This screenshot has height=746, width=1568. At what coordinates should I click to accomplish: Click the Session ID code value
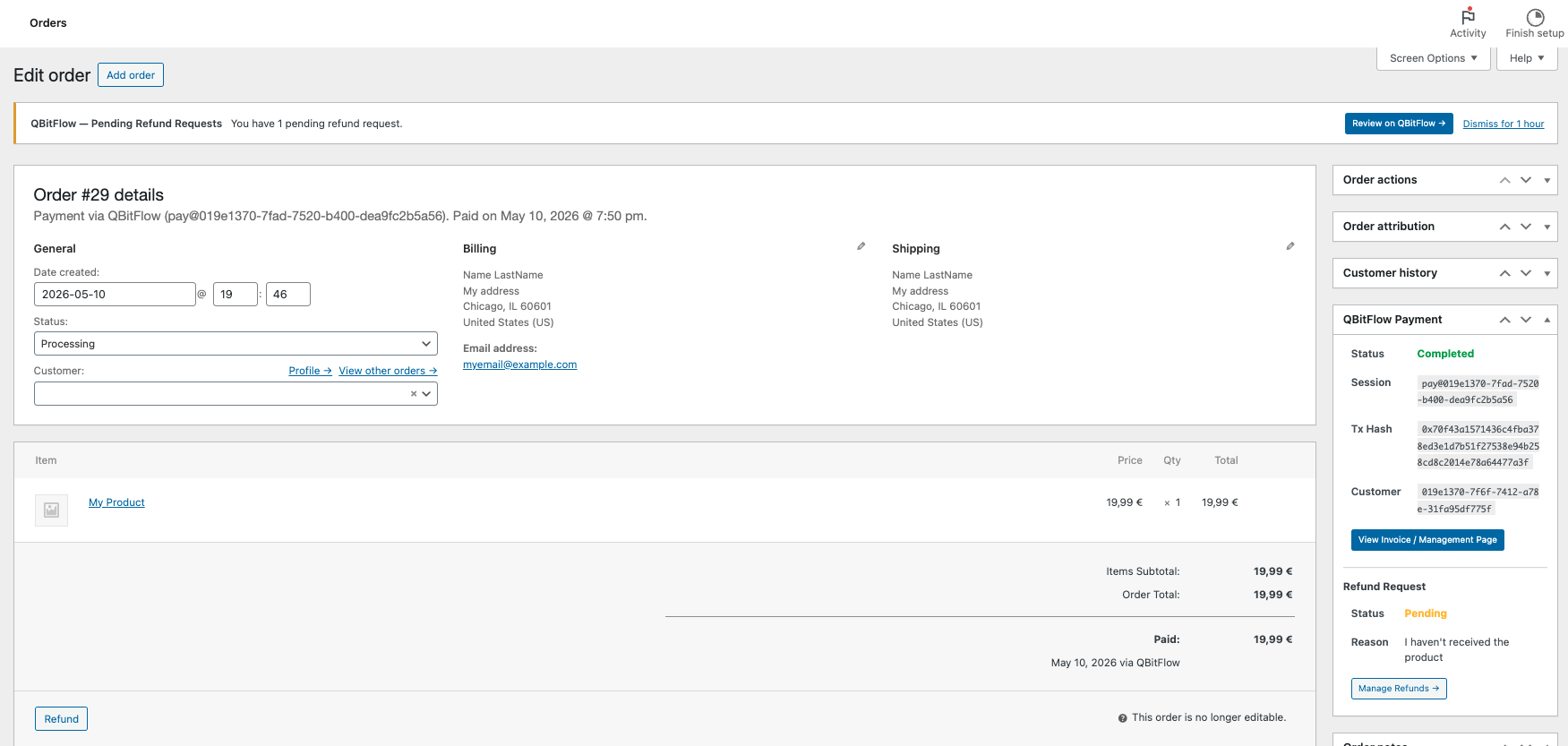pos(1478,391)
